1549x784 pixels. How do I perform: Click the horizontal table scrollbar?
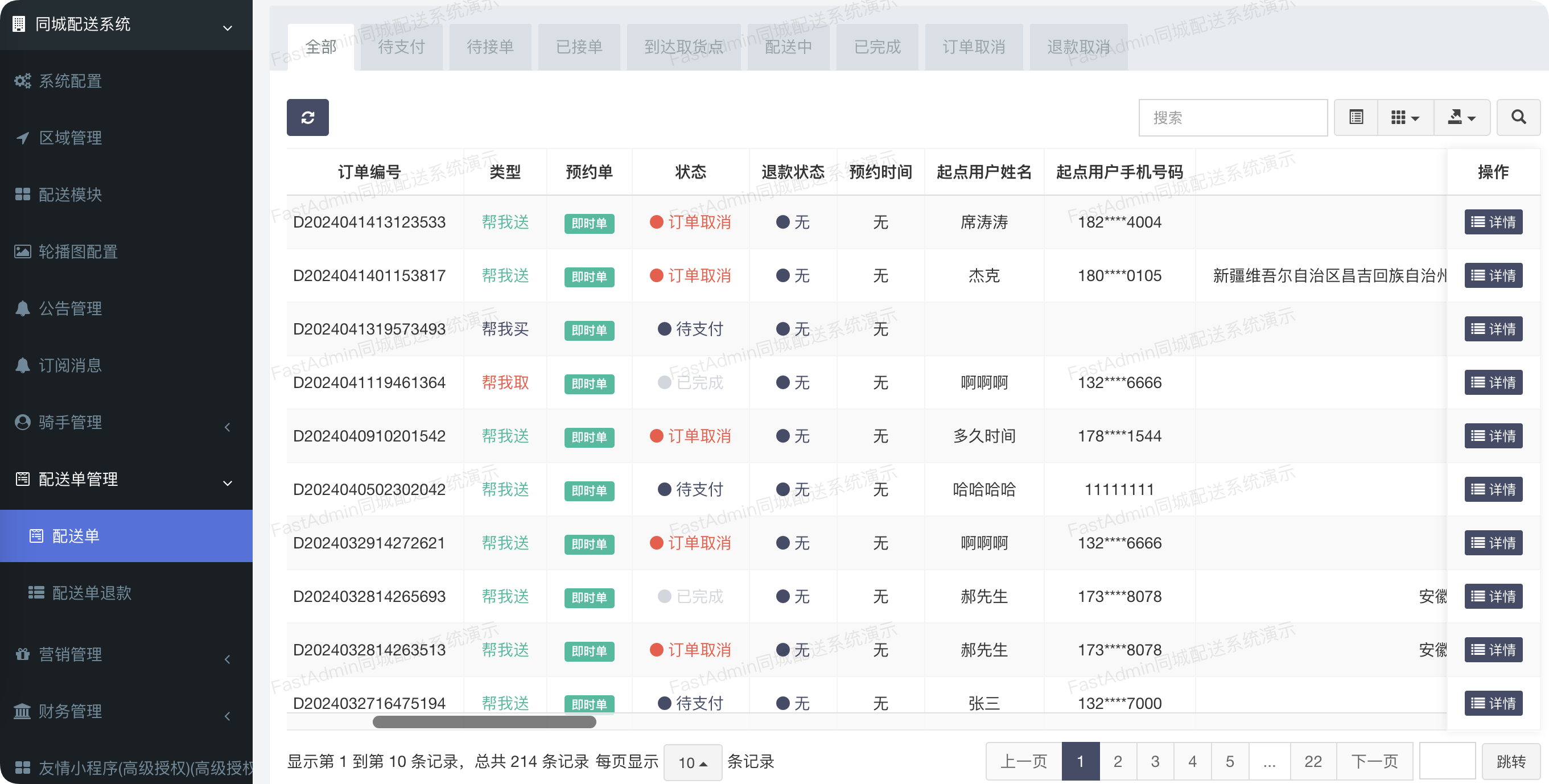point(484,721)
